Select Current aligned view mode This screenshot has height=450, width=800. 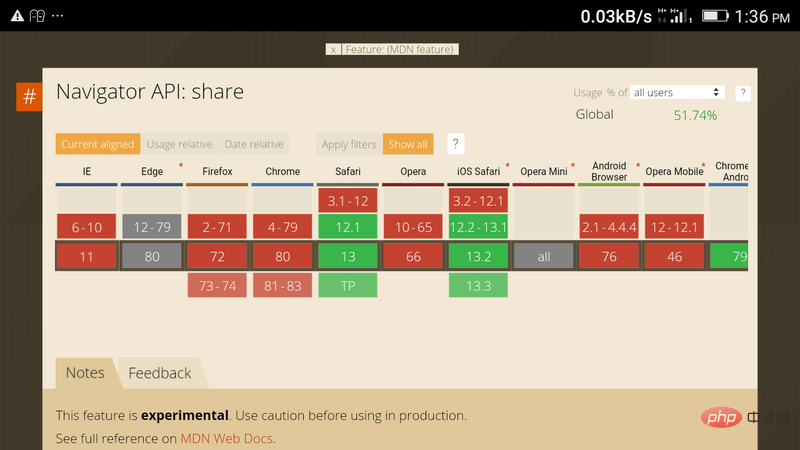click(x=97, y=144)
